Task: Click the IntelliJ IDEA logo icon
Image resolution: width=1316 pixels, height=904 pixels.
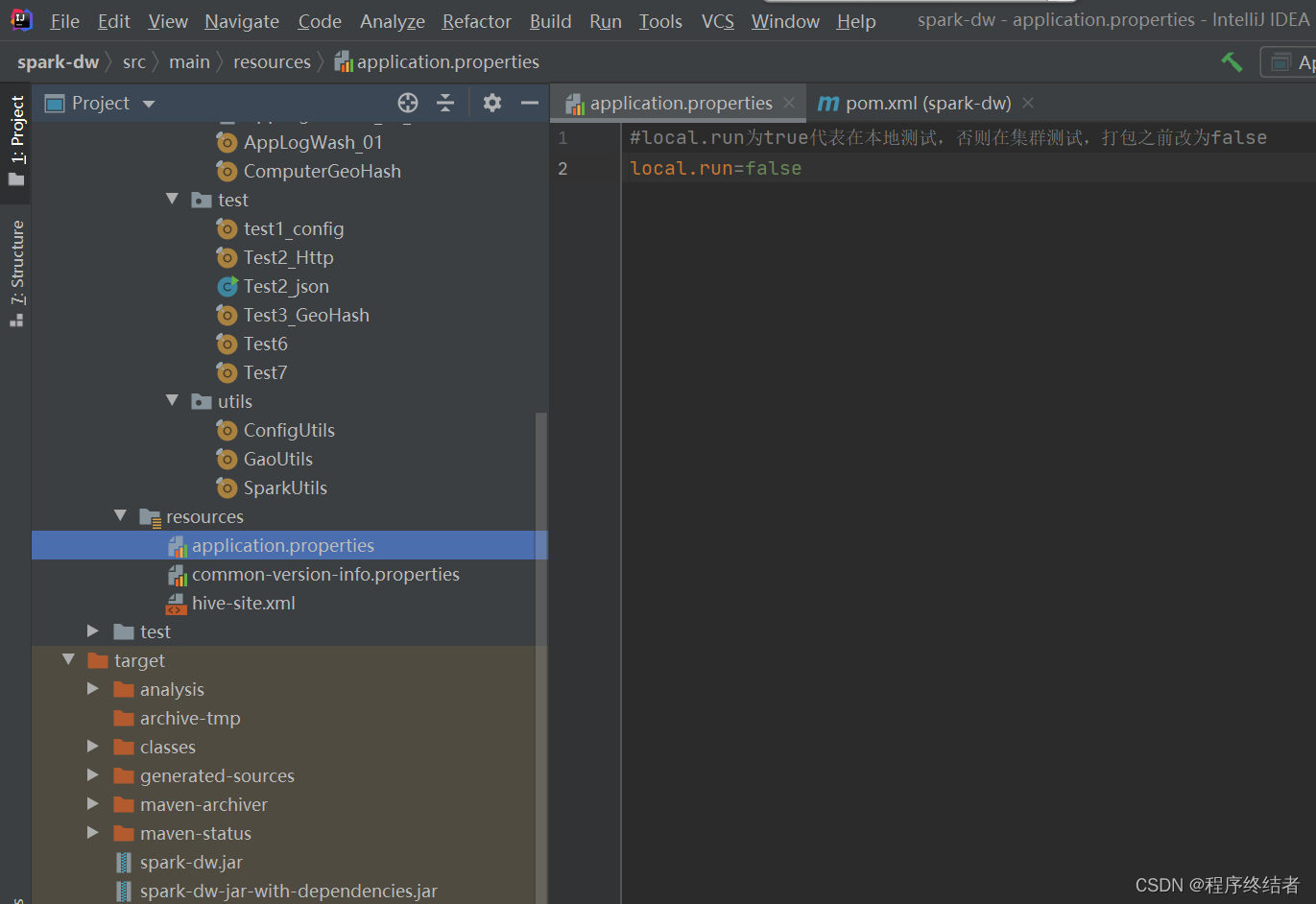Action: 21,20
